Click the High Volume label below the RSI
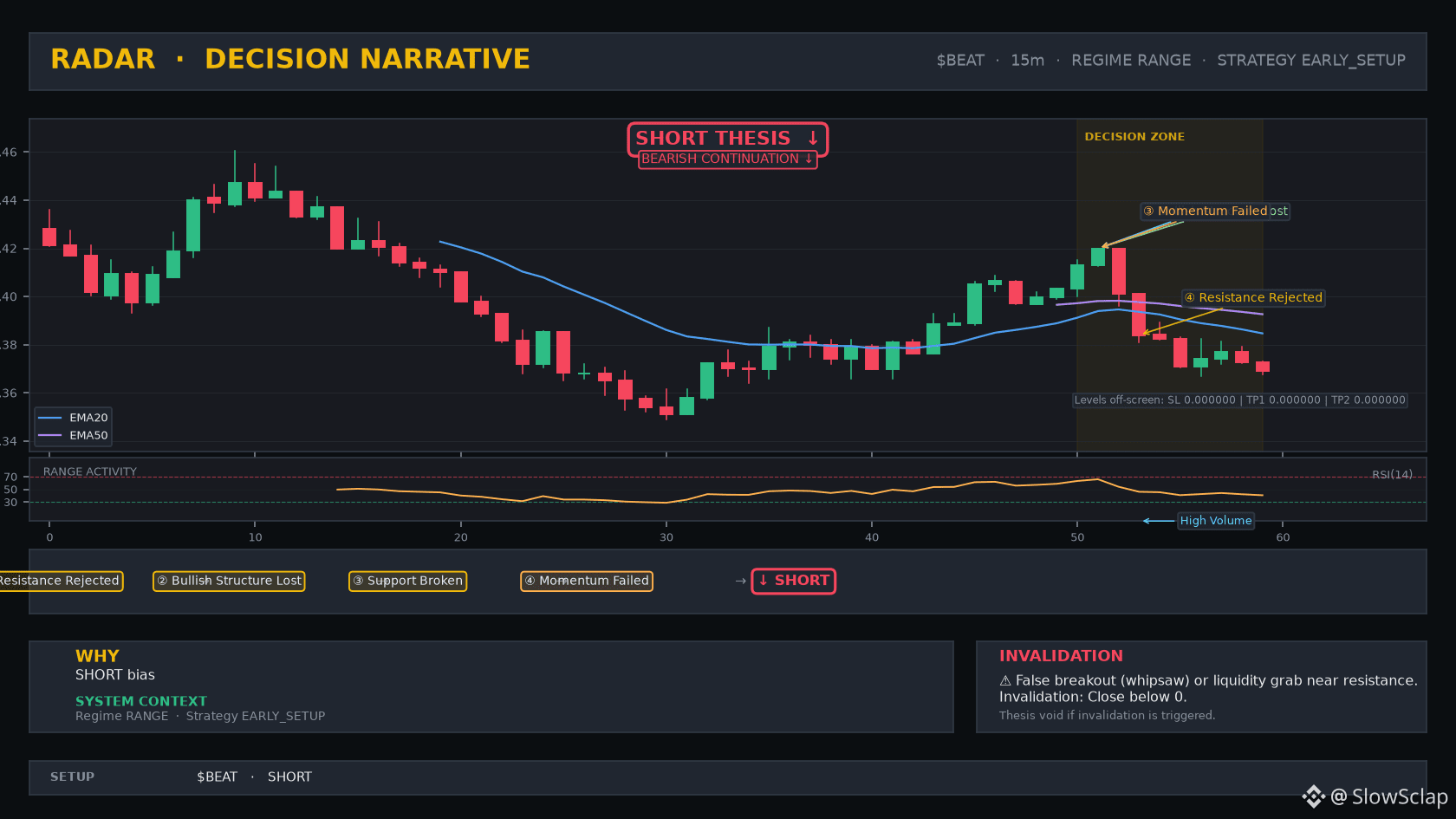 coord(1216,521)
